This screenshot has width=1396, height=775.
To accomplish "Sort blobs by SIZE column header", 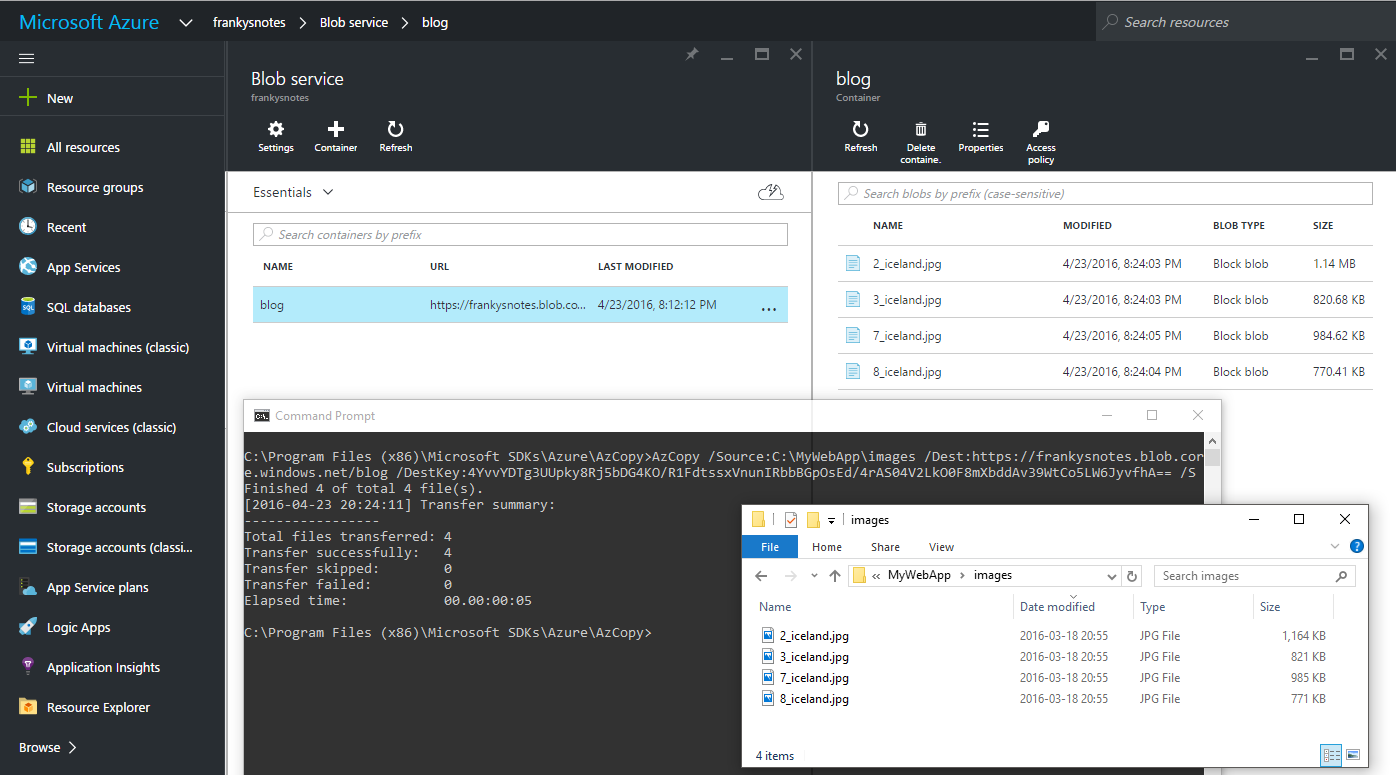I will [x=1323, y=226].
